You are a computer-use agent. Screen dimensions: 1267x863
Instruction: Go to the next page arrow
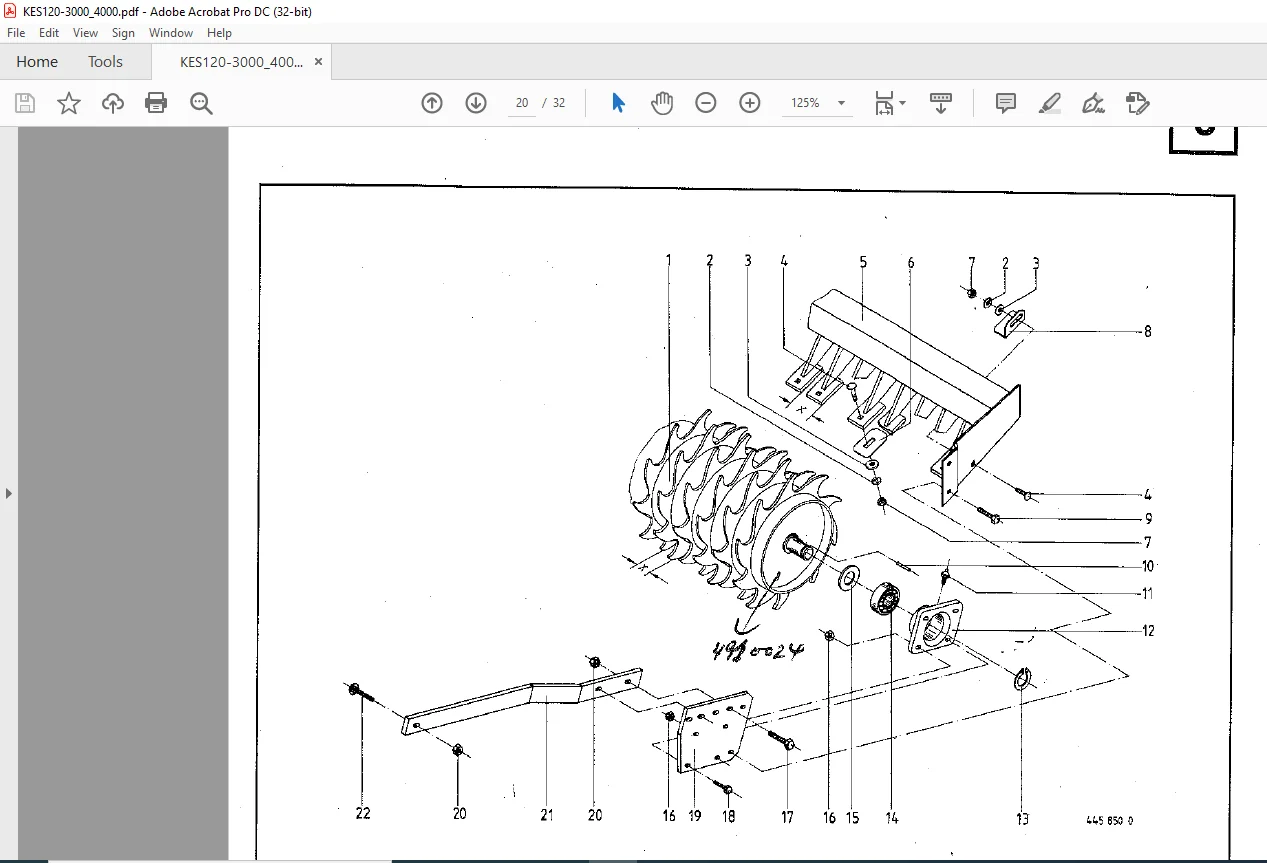point(476,103)
